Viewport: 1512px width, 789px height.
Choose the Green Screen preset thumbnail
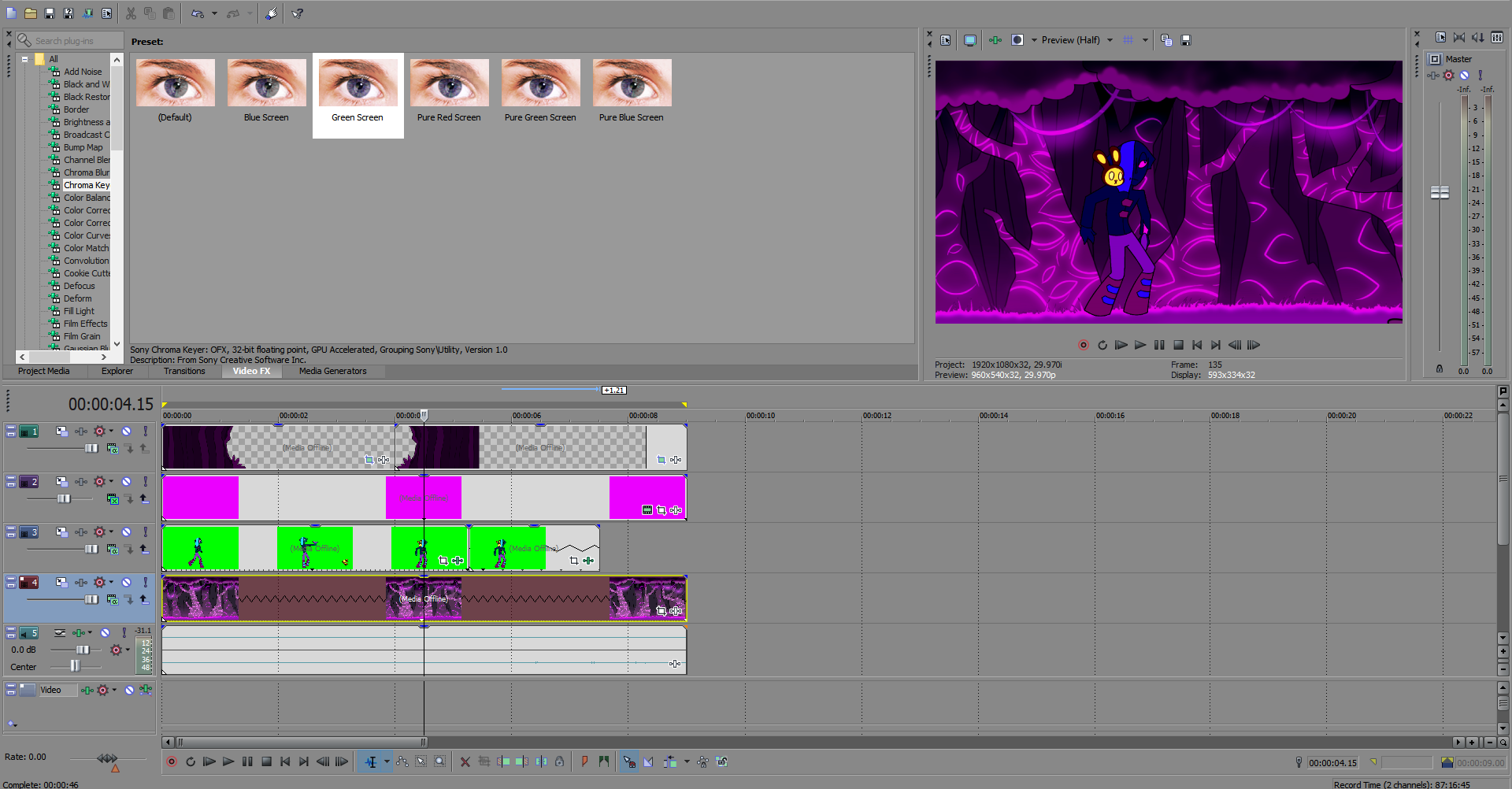358,83
